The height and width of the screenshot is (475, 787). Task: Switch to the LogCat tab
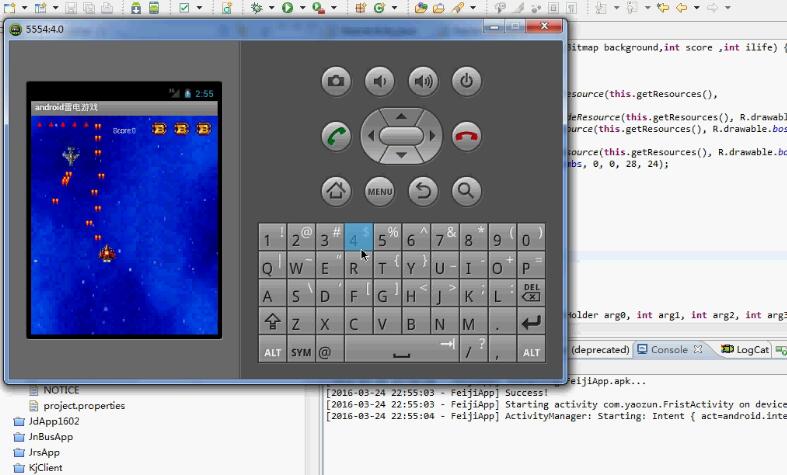(x=745, y=349)
